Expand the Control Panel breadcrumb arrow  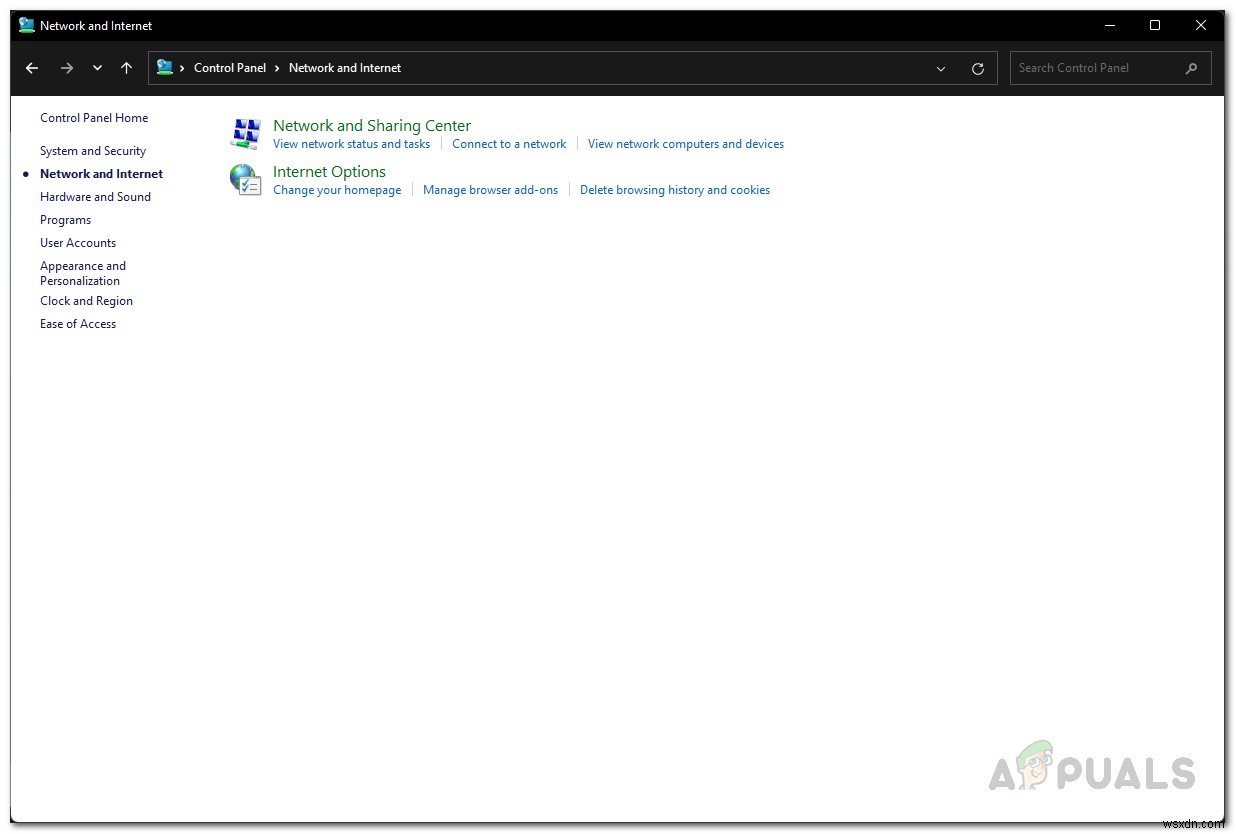(277, 67)
